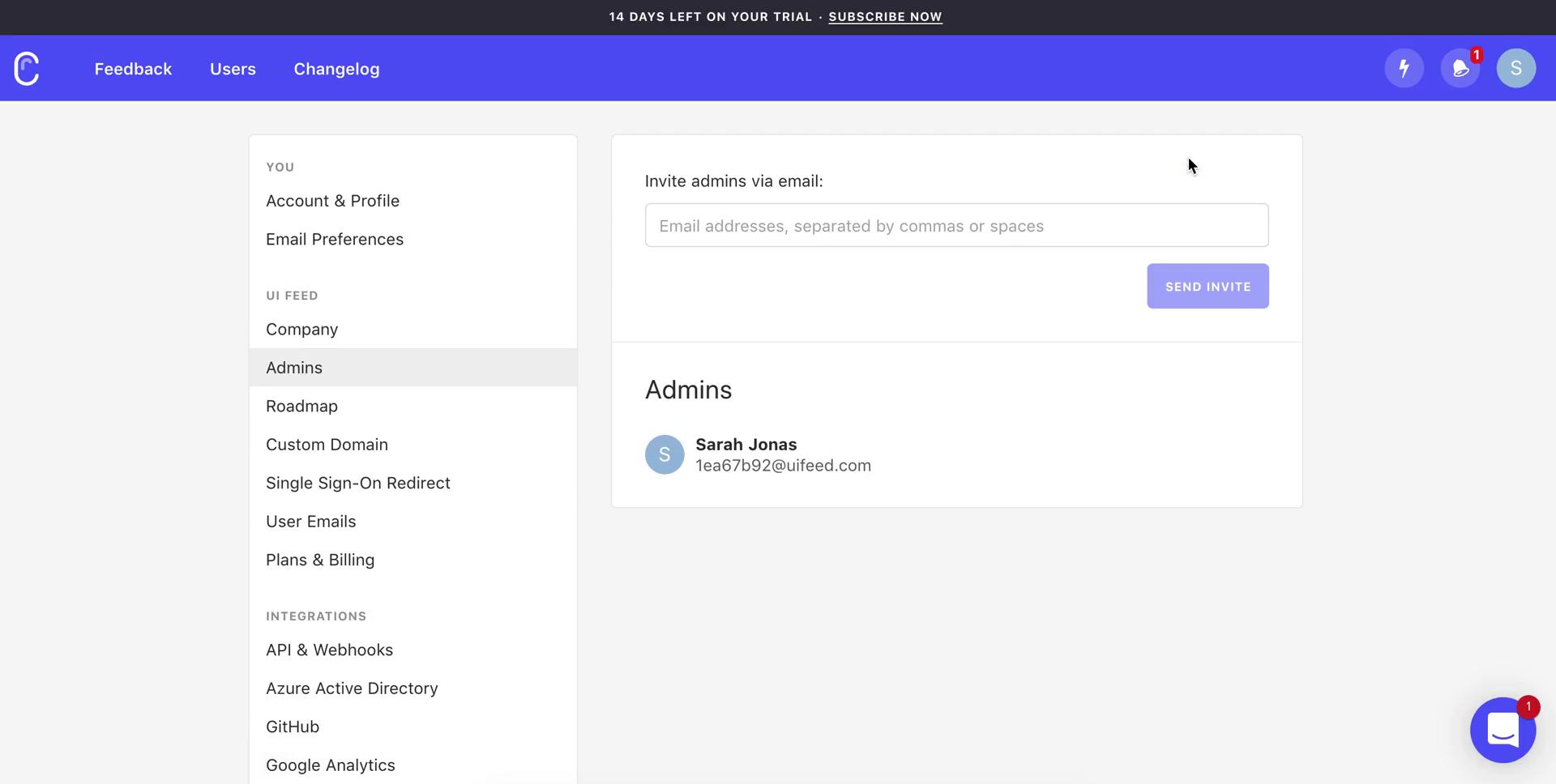
Task: Select Email Preferences in sidebar
Action: point(335,240)
